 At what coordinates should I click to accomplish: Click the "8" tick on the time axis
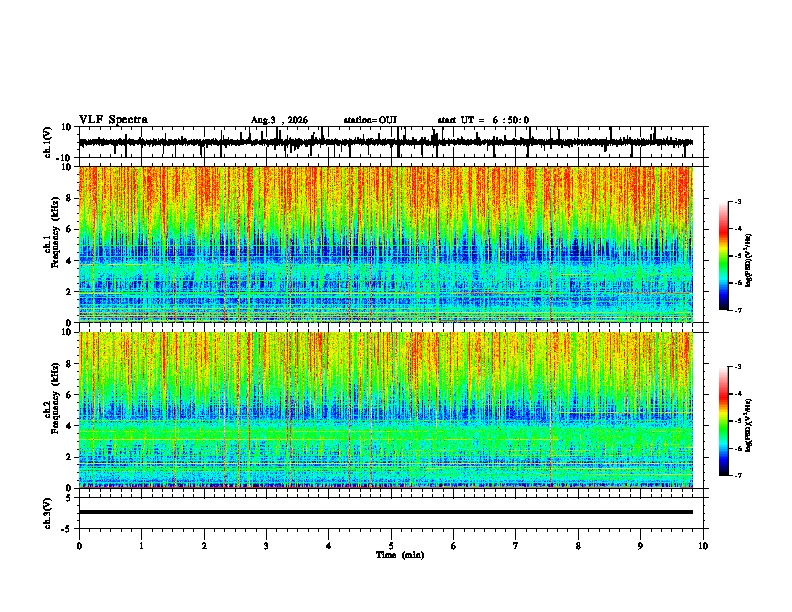(578, 546)
